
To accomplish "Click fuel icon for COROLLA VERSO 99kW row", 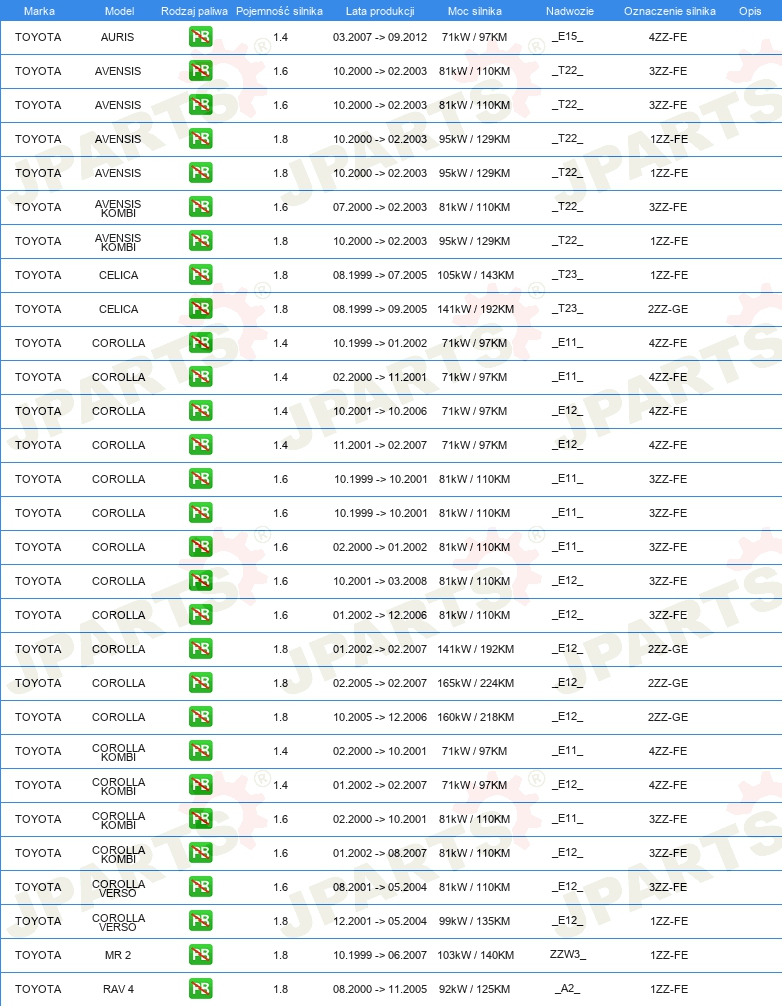I will [201, 921].
